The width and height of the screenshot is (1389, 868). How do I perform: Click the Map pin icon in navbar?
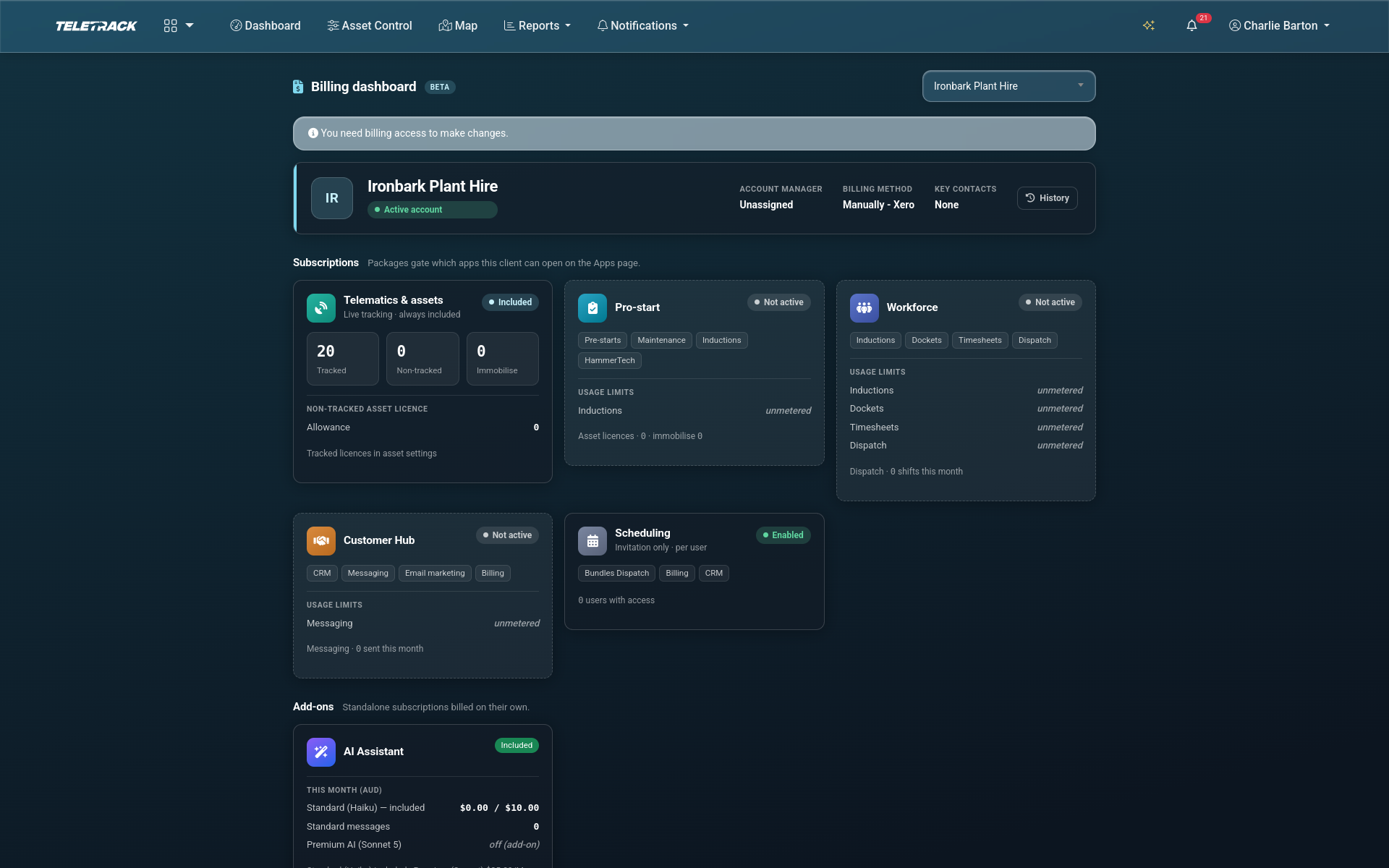445,25
